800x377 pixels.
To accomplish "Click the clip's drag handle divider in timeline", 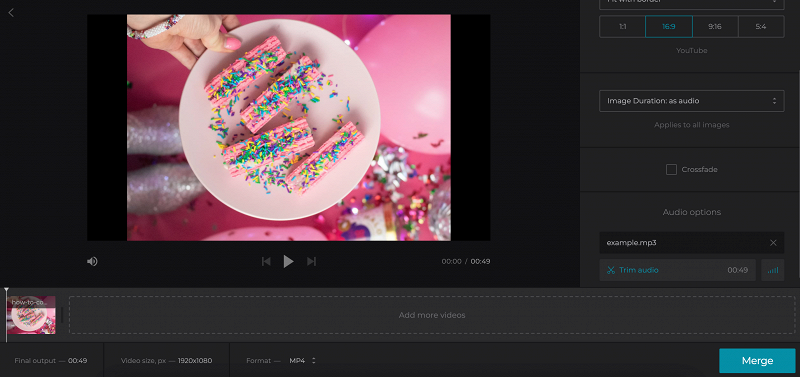I will coord(62,315).
